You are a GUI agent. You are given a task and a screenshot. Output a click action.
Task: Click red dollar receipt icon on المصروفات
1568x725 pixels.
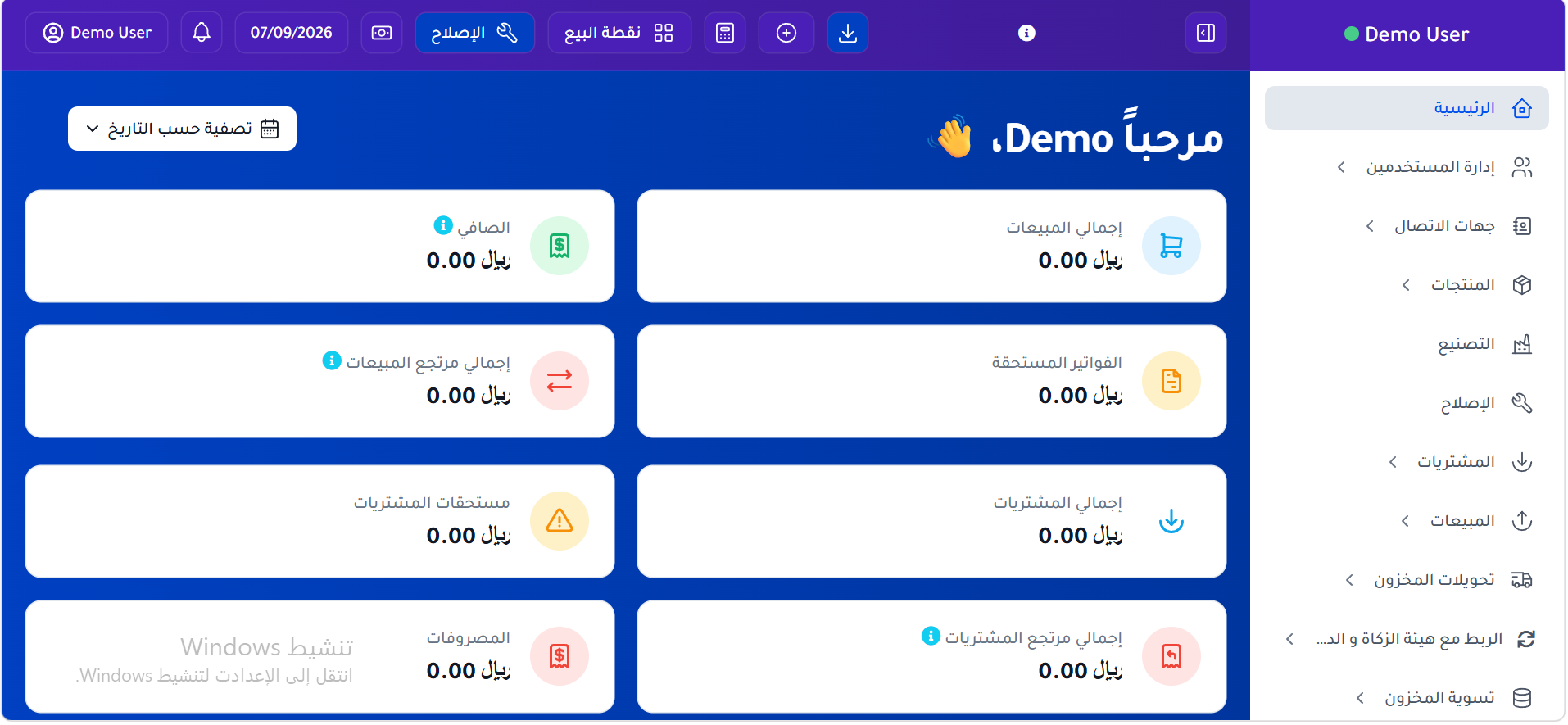(x=560, y=656)
